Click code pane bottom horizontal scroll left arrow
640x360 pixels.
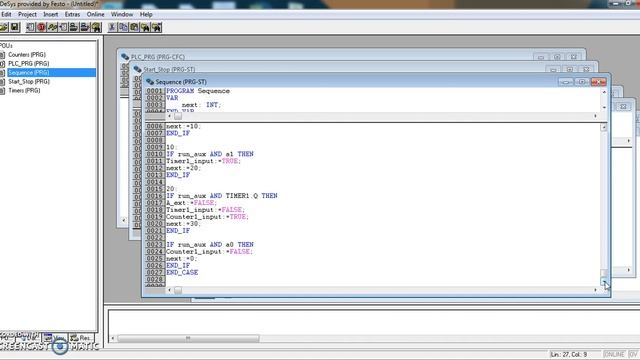click(x=169, y=290)
